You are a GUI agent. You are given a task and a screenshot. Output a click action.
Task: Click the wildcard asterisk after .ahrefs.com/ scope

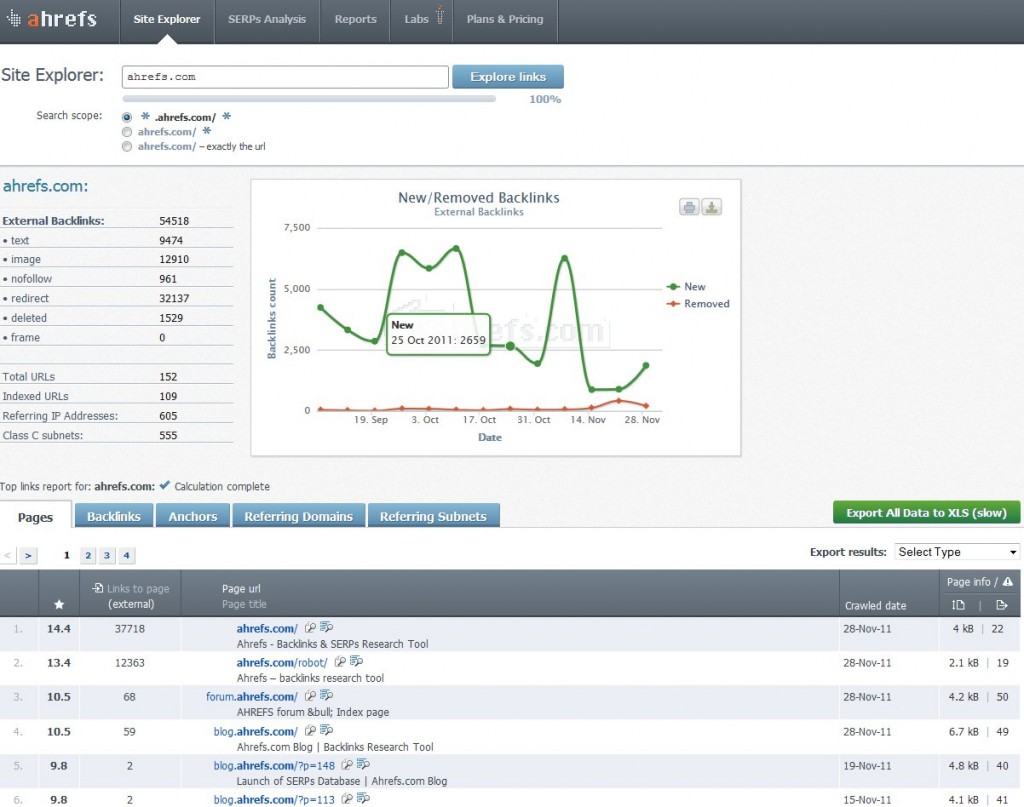click(x=227, y=116)
